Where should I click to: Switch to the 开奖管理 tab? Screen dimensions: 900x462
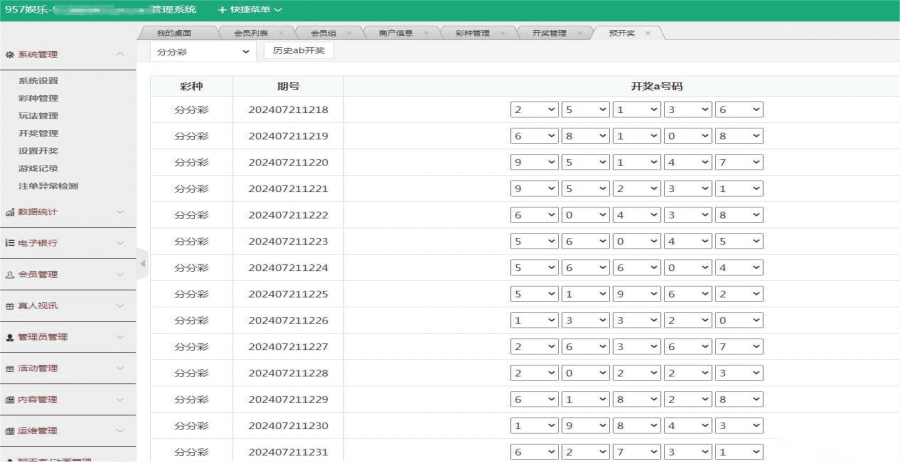[548, 33]
